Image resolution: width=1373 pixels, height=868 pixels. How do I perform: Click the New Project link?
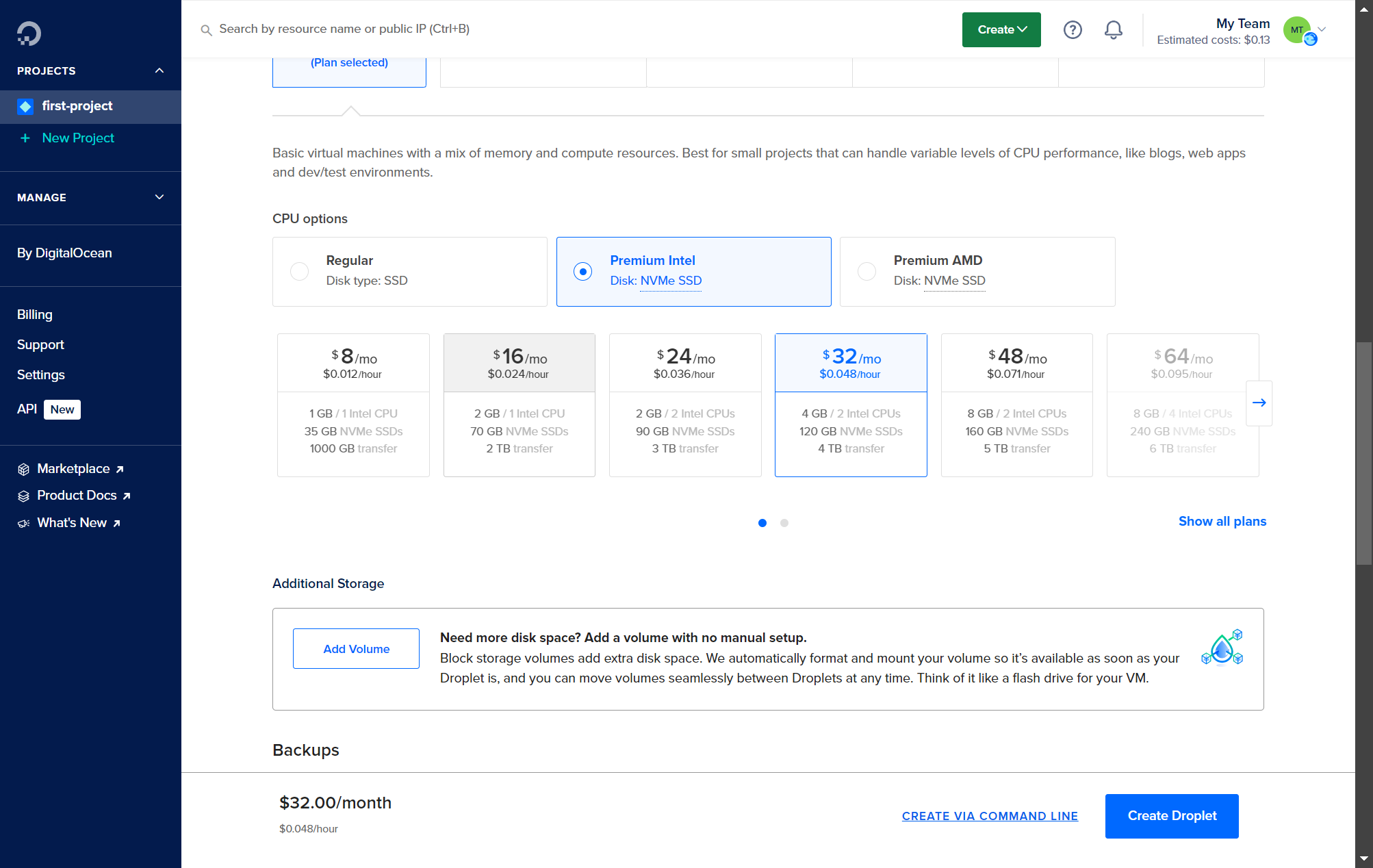(x=78, y=138)
